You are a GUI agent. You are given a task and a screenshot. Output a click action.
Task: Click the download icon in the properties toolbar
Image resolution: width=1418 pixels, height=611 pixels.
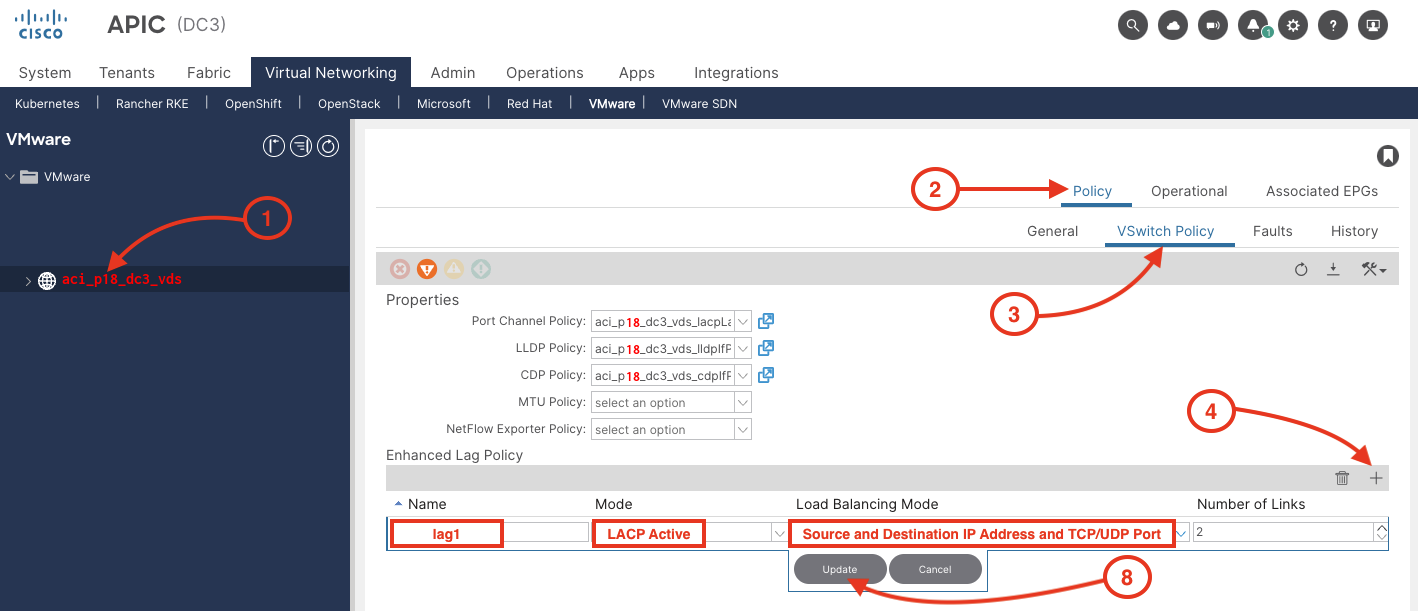[x=1333, y=269]
